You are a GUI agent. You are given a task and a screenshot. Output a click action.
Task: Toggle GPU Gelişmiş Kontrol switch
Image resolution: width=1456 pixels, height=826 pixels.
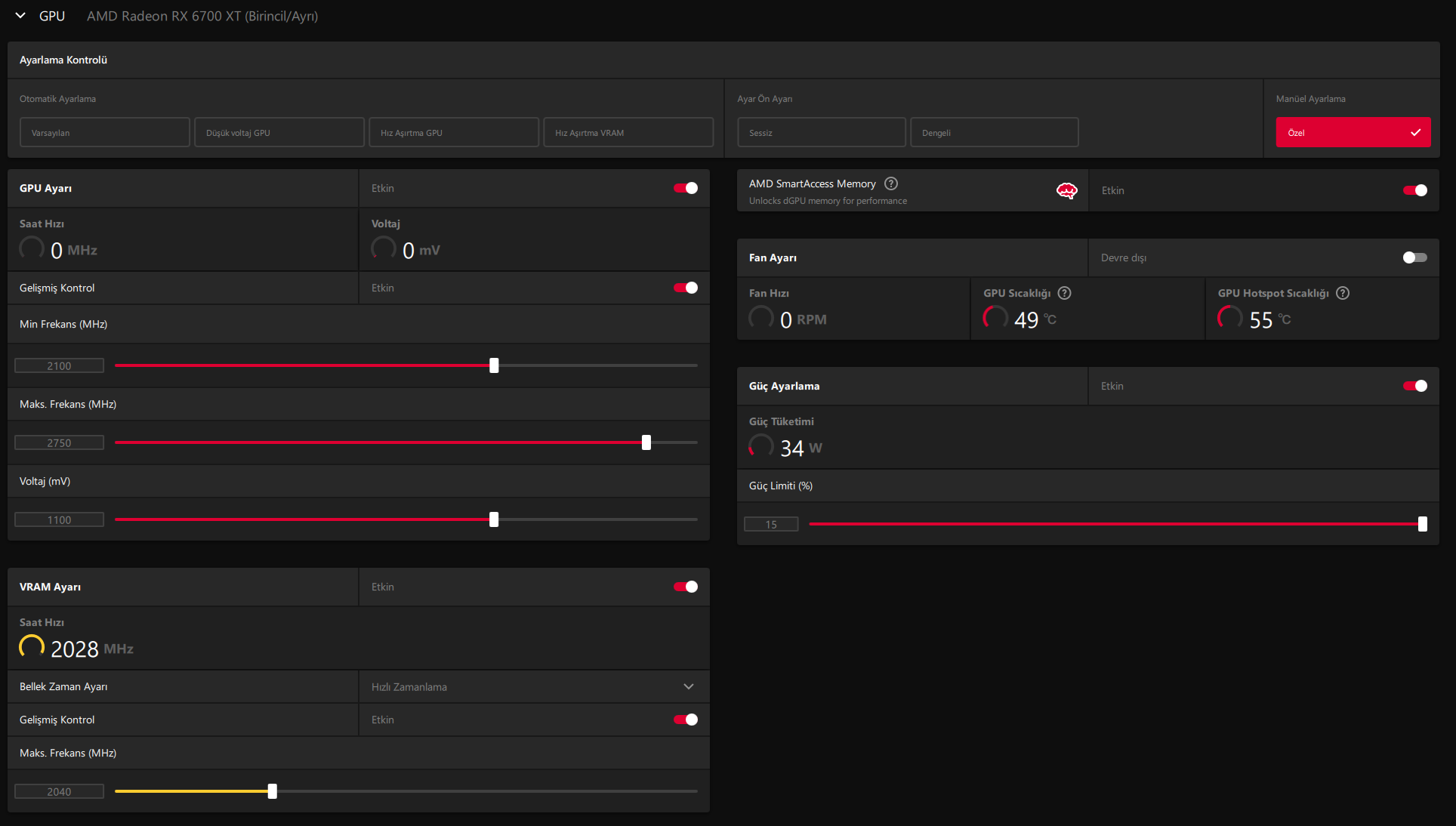(686, 288)
